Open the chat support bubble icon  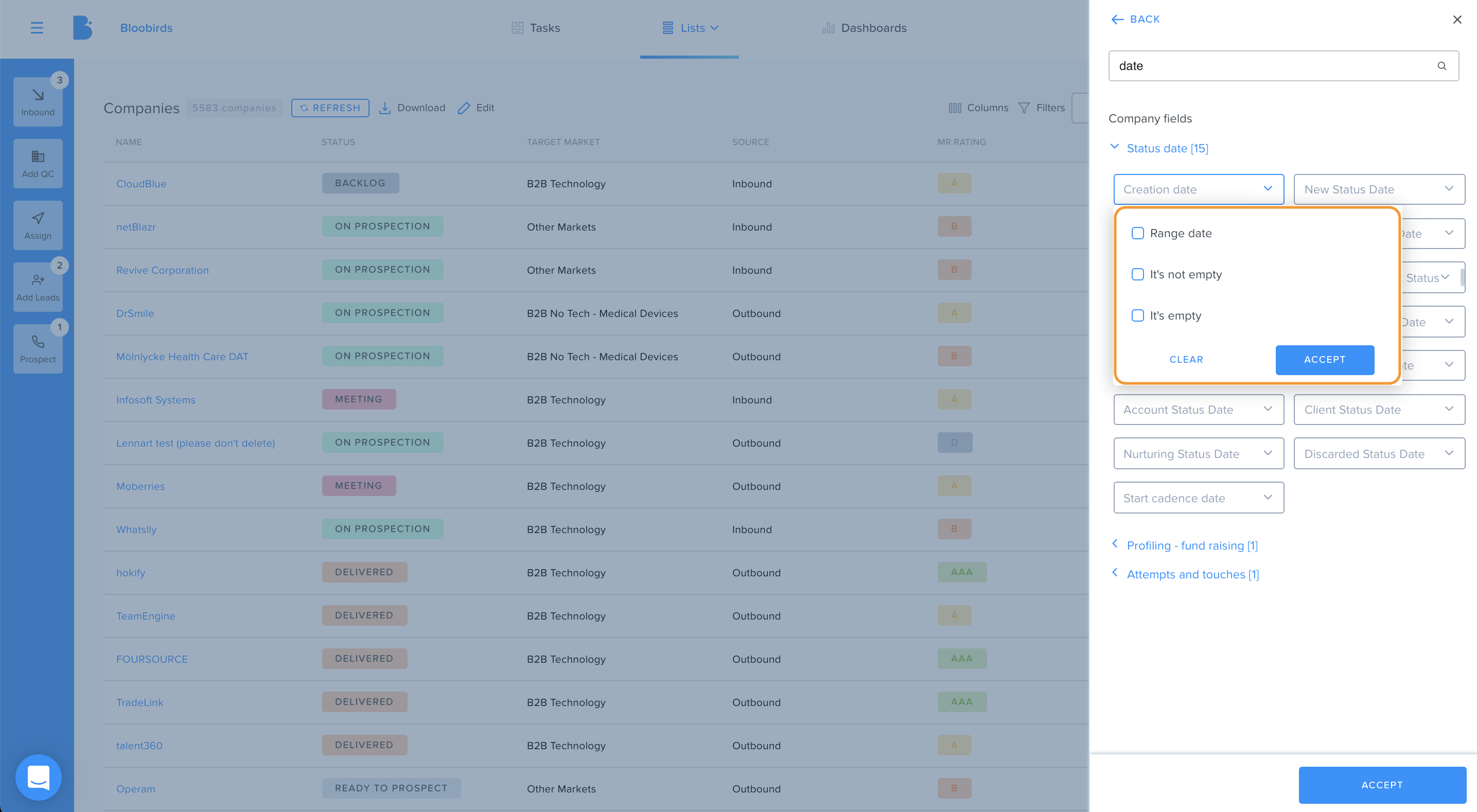39,777
